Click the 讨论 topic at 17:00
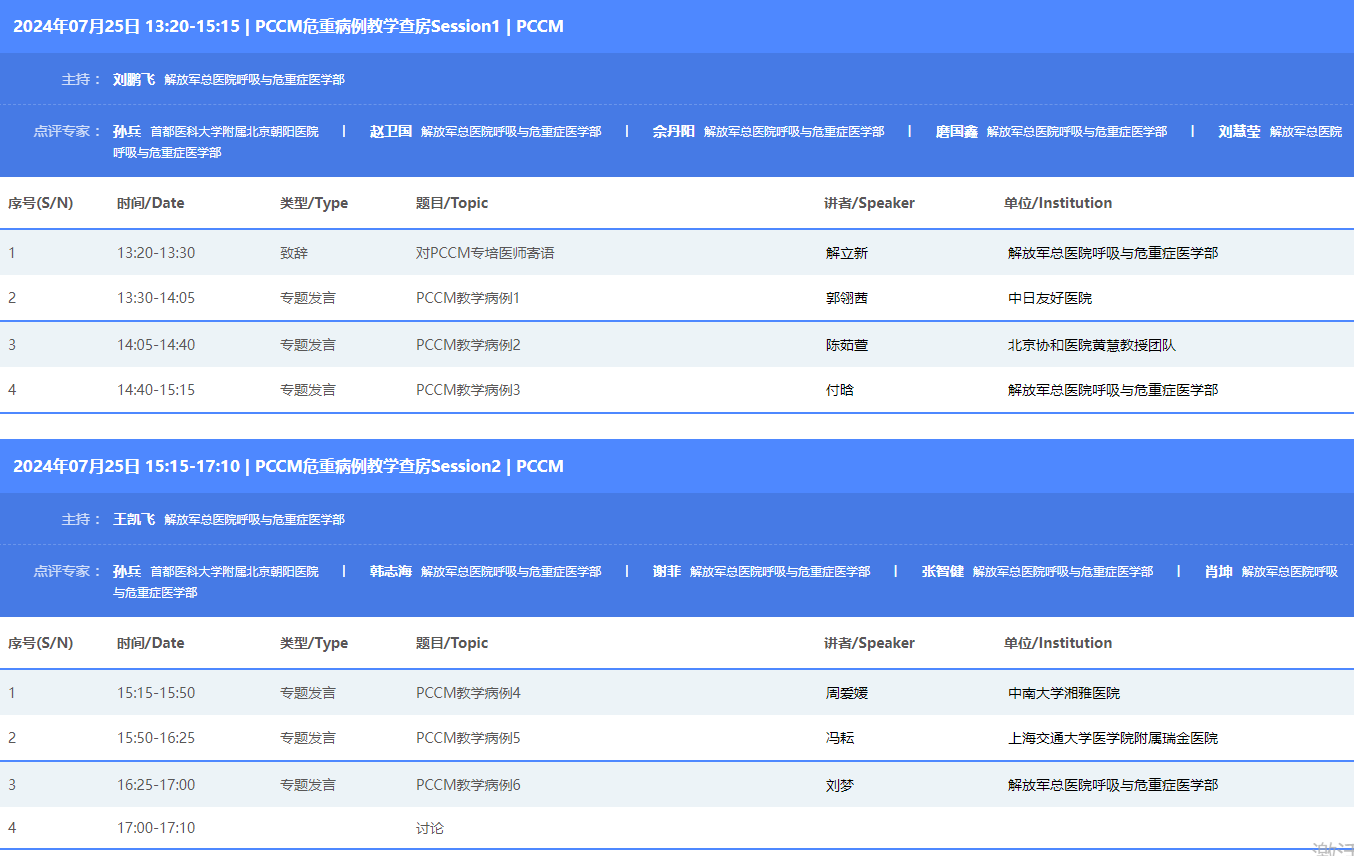This screenshot has width=1354, height=856. coord(430,828)
